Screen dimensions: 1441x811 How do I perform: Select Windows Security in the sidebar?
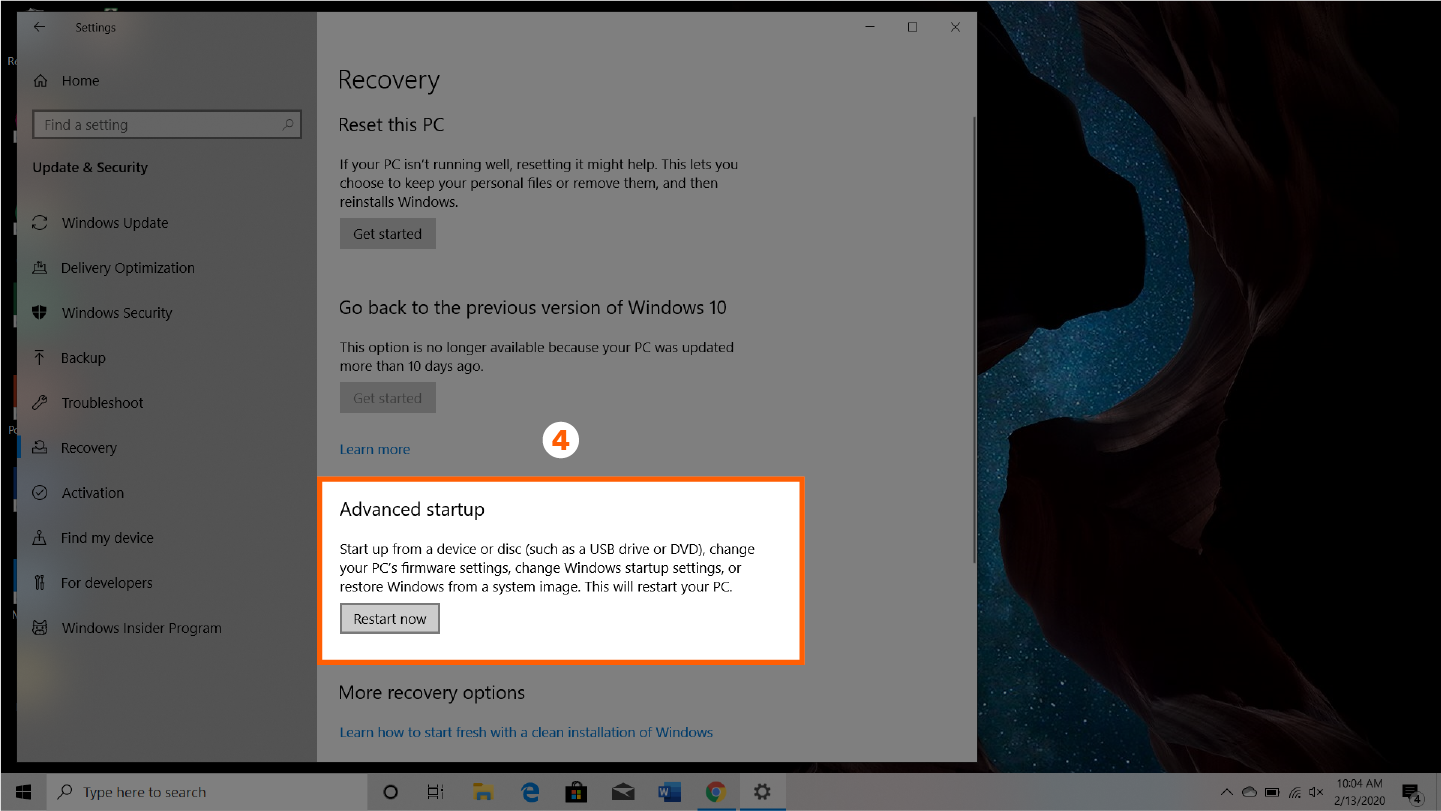coord(116,313)
